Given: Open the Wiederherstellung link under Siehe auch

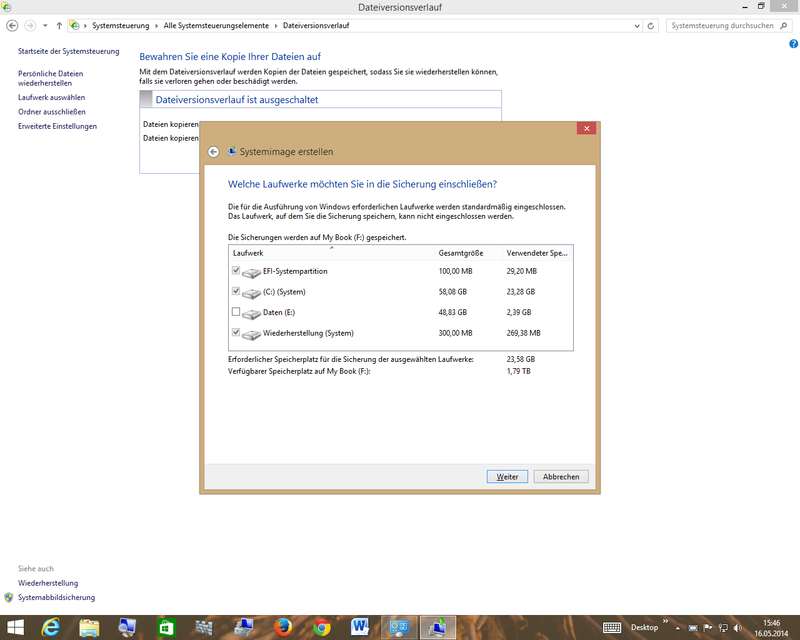Looking at the screenshot, I should click(x=48, y=583).
